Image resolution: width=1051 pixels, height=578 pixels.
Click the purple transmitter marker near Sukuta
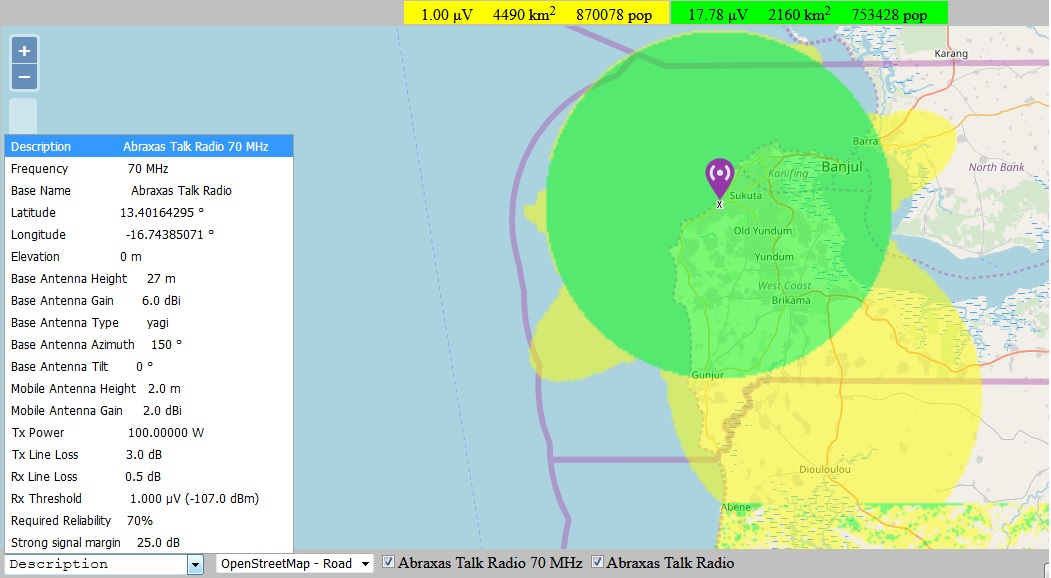(x=719, y=176)
